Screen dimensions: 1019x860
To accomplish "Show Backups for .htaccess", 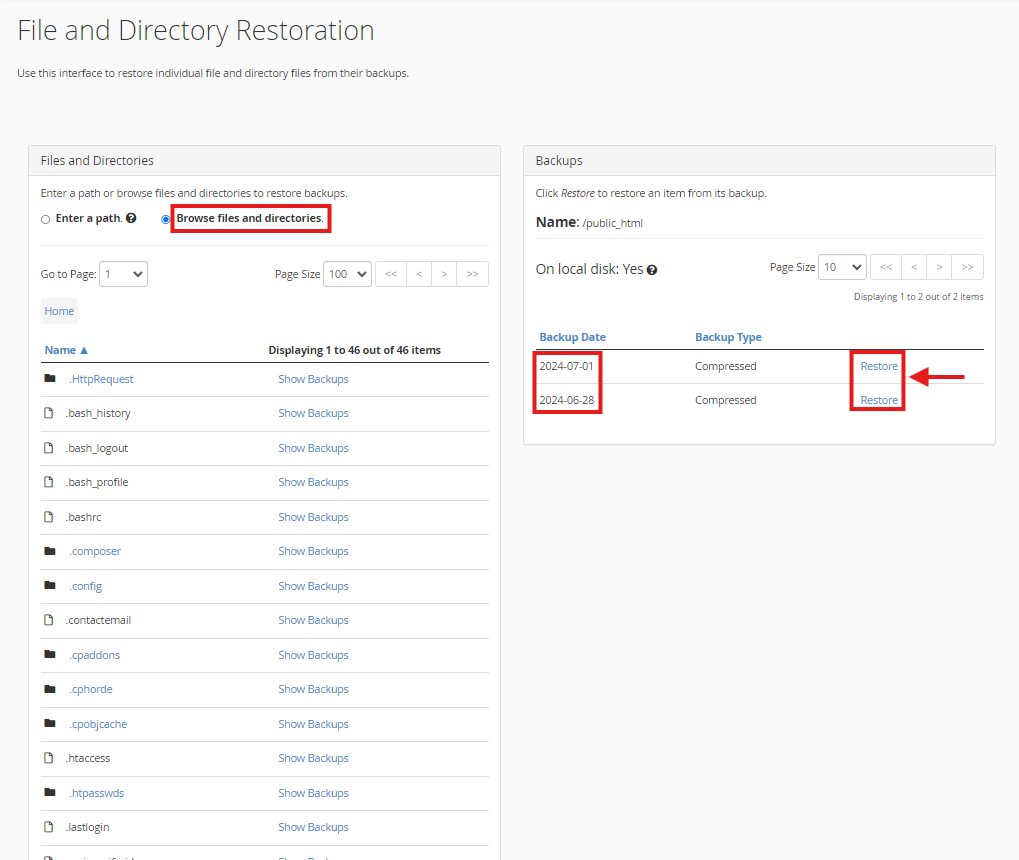I will [x=313, y=758].
